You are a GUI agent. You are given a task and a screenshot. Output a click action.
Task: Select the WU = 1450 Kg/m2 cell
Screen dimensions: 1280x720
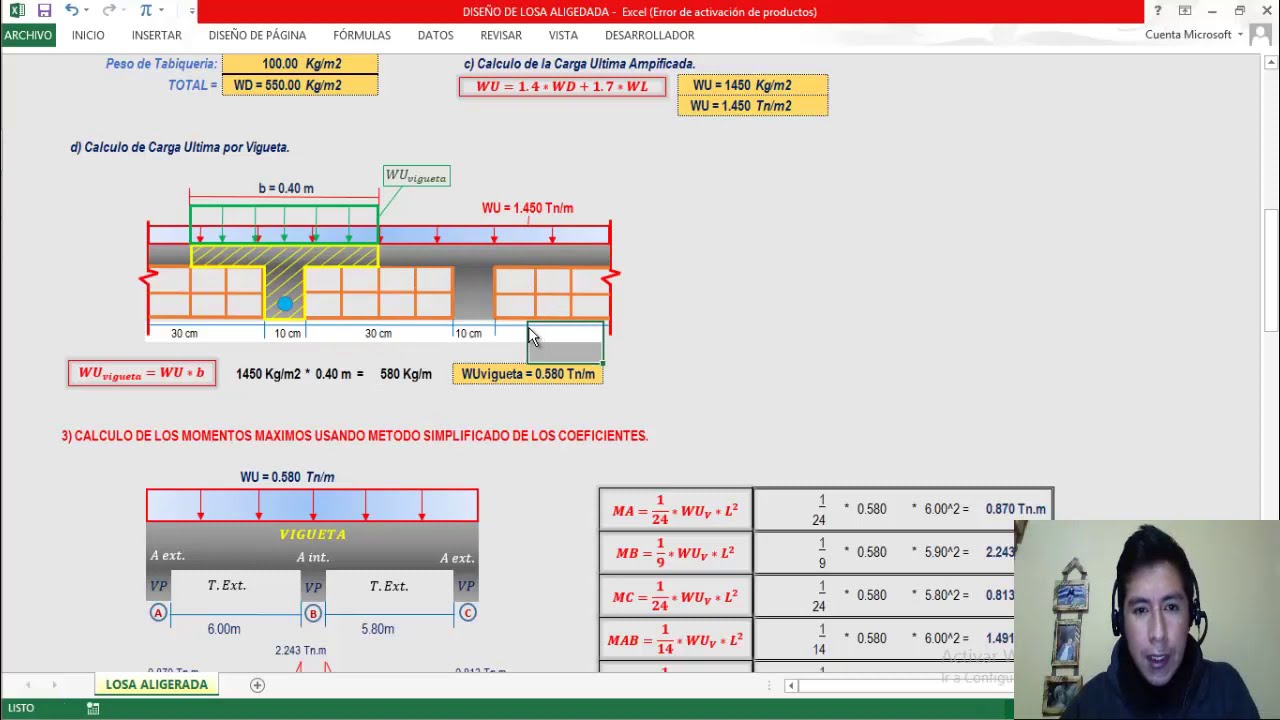click(x=752, y=86)
